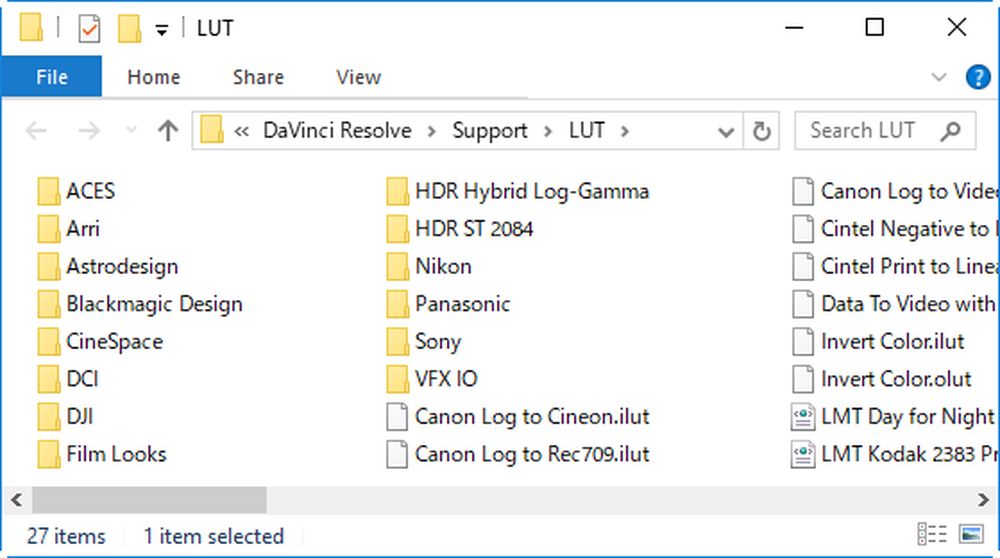Click the Canon Log to Cineon.ilut file icon

click(397, 417)
